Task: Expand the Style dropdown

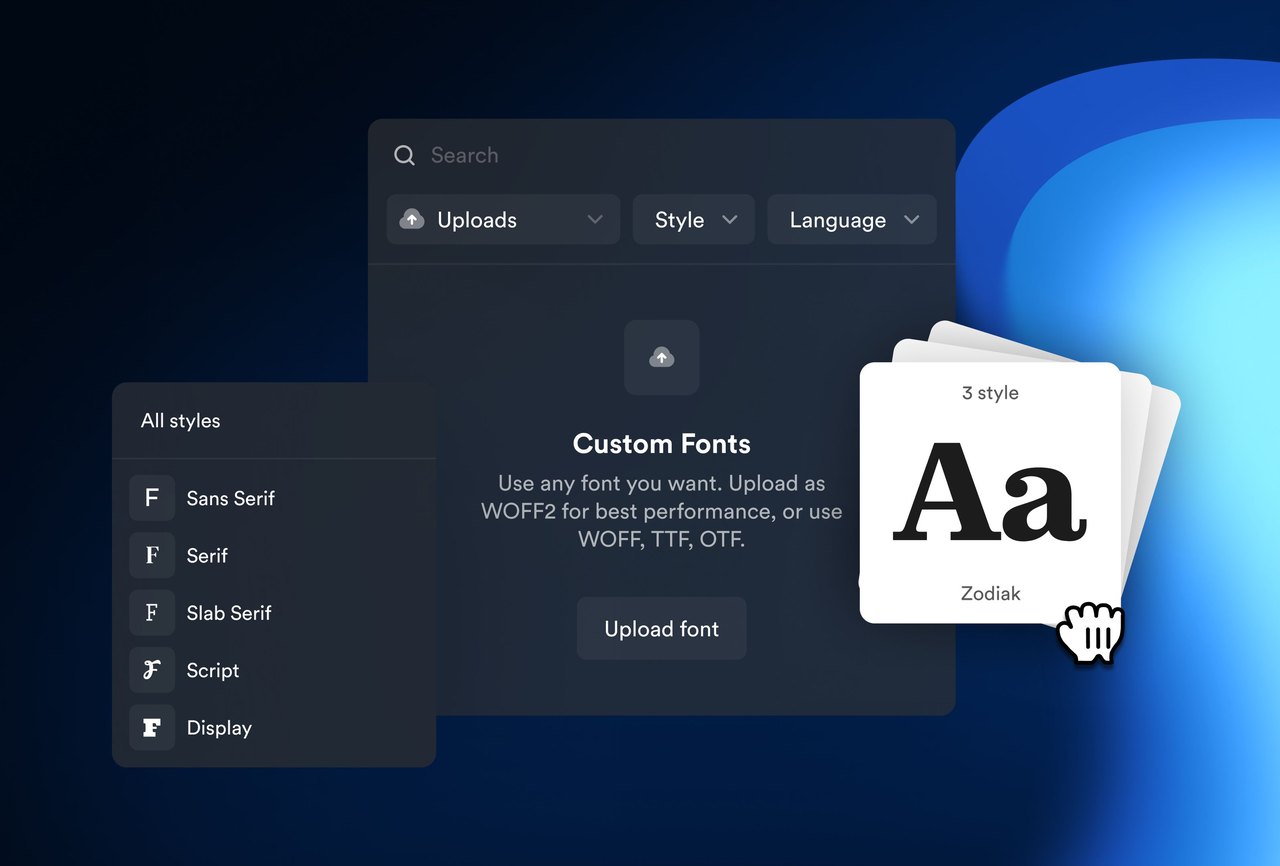Action: click(694, 220)
